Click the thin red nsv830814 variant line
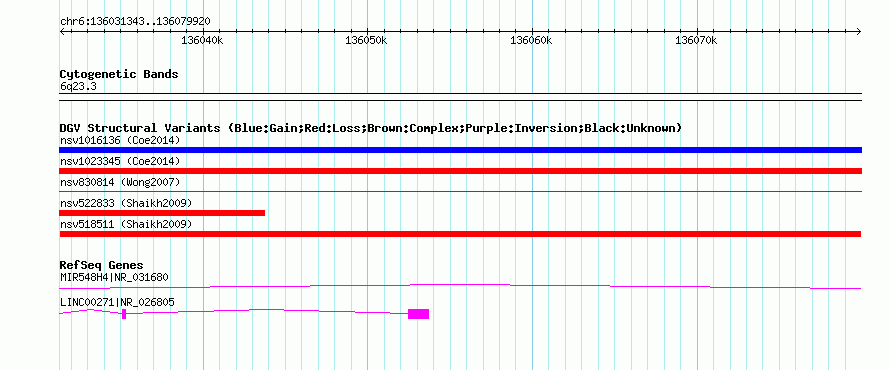 coord(460,192)
